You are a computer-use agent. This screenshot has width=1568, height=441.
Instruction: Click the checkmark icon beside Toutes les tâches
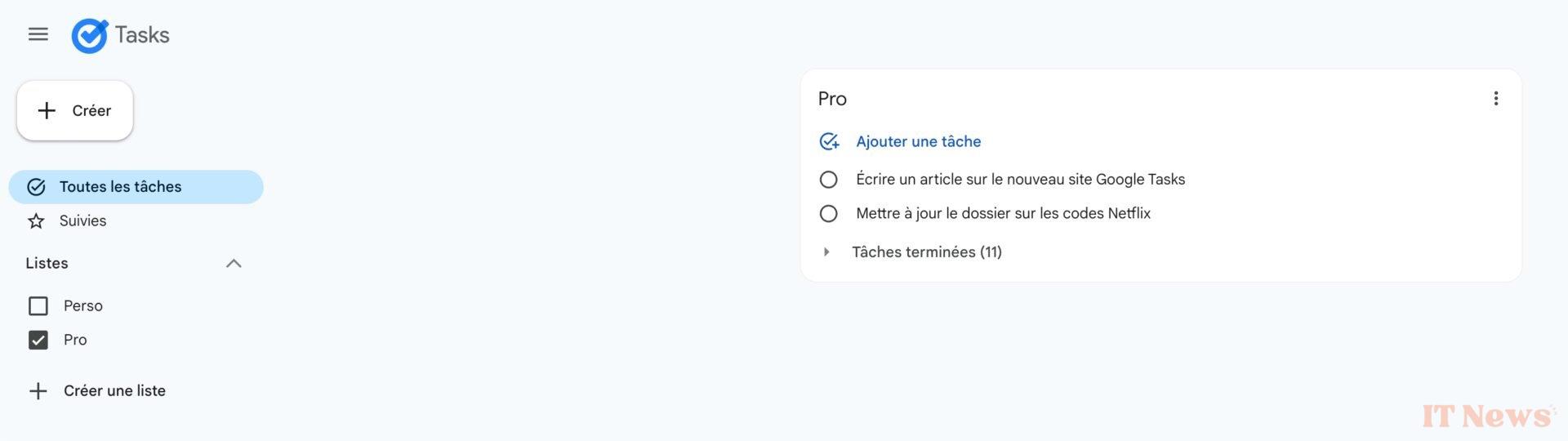coord(36,187)
